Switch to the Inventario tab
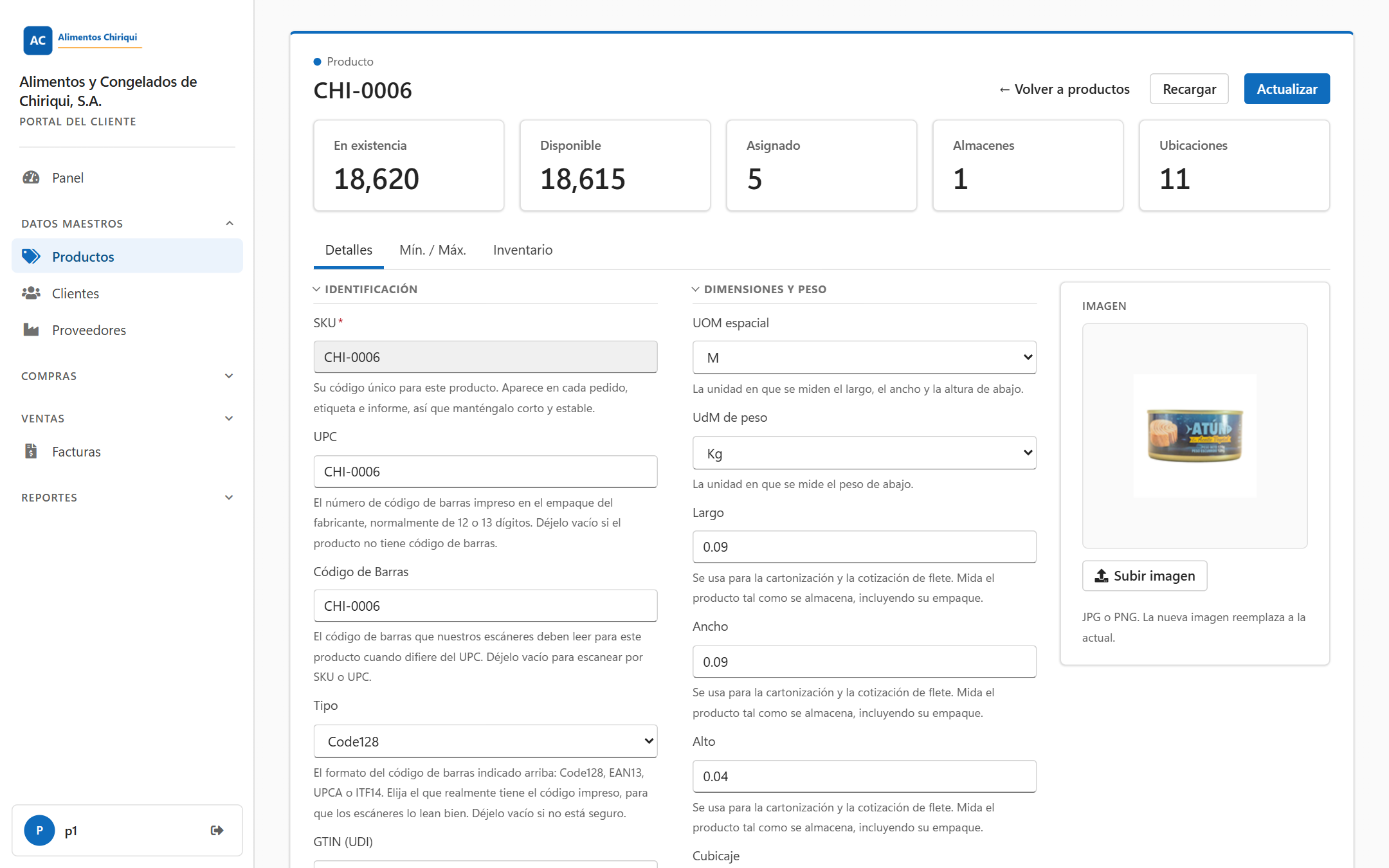 click(523, 250)
